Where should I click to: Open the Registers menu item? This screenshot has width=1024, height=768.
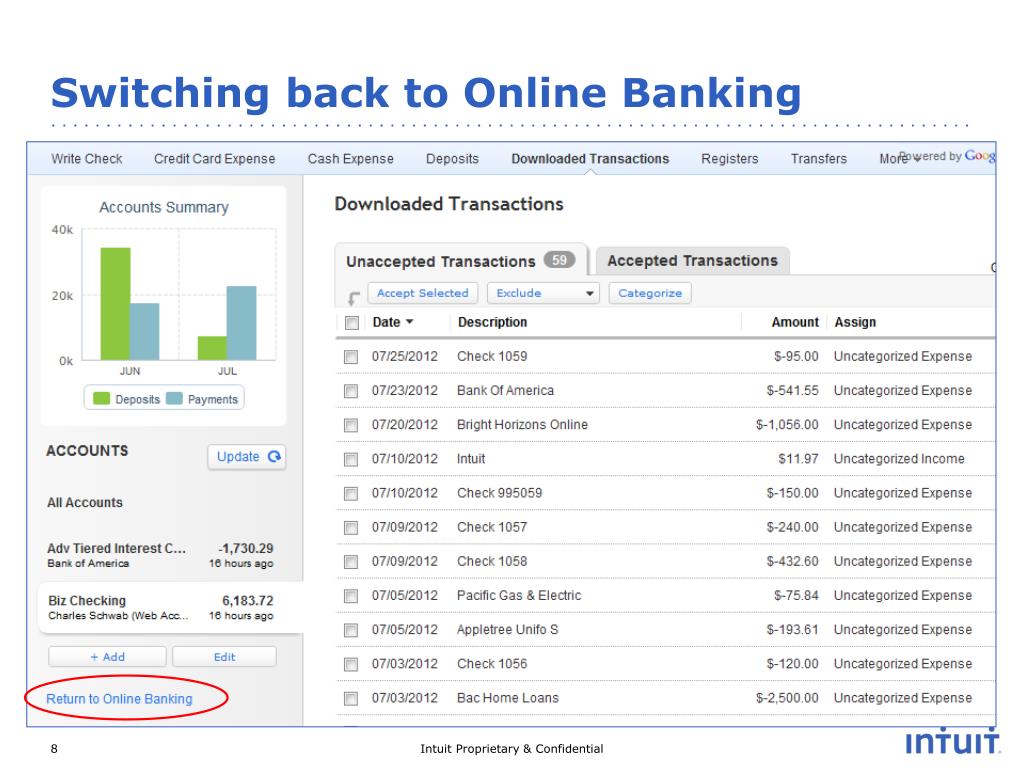729,159
